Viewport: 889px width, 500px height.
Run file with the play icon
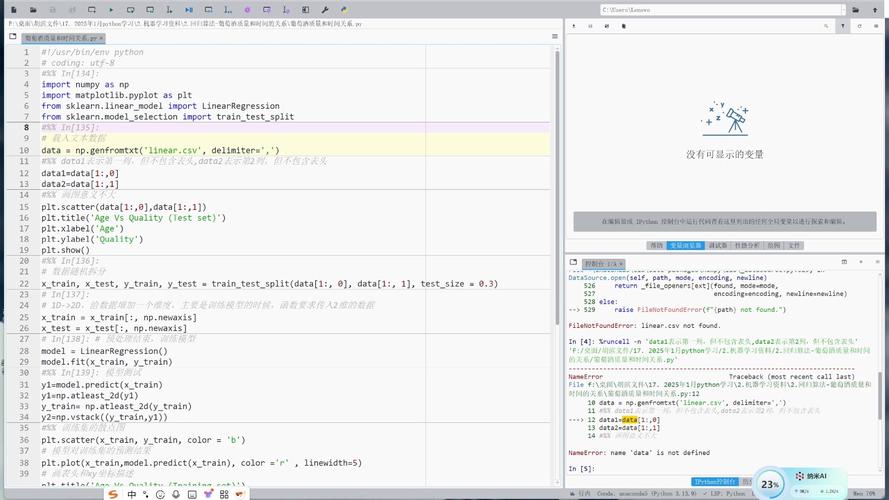coord(111,10)
